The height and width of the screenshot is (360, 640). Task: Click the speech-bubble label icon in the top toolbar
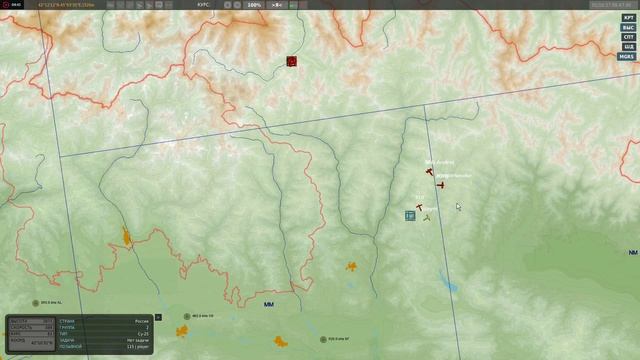[x=159, y=5]
